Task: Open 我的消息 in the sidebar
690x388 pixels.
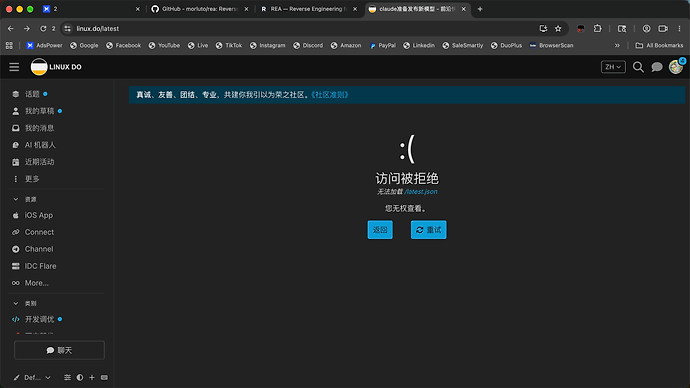Action: 39,128
